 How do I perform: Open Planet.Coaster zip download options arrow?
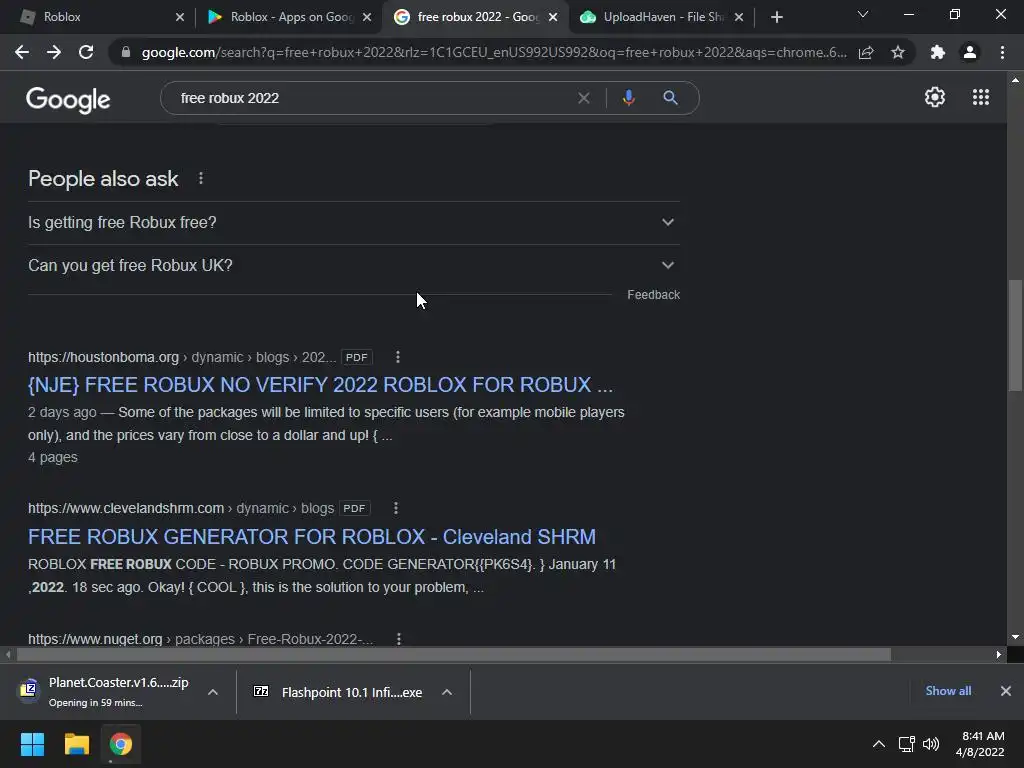click(213, 692)
